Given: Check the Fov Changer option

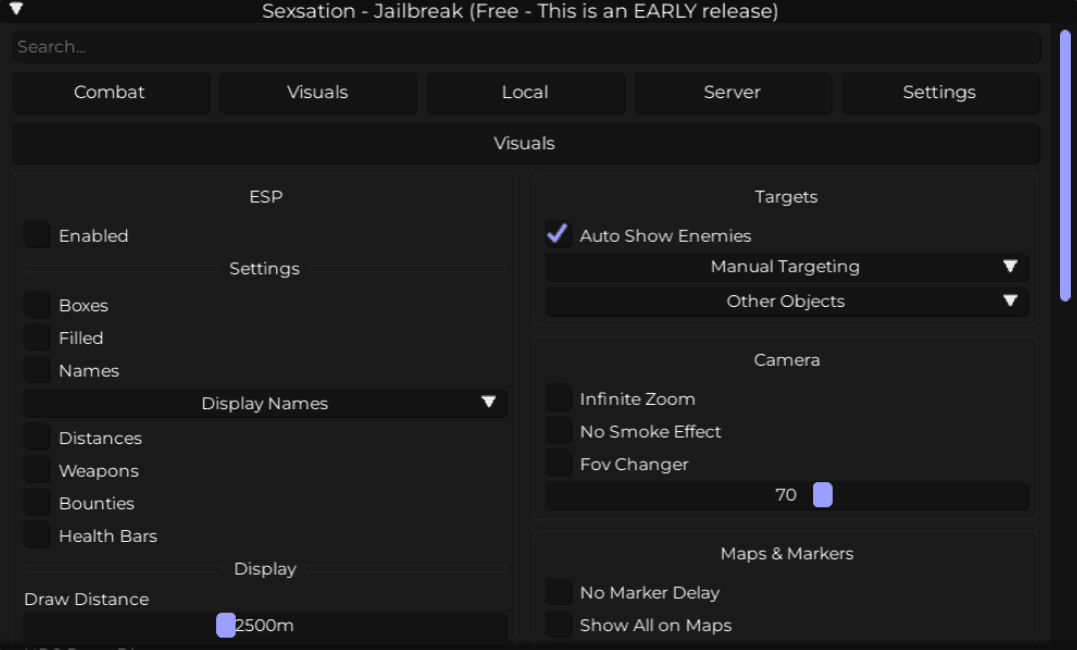Looking at the screenshot, I should (x=558, y=463).
